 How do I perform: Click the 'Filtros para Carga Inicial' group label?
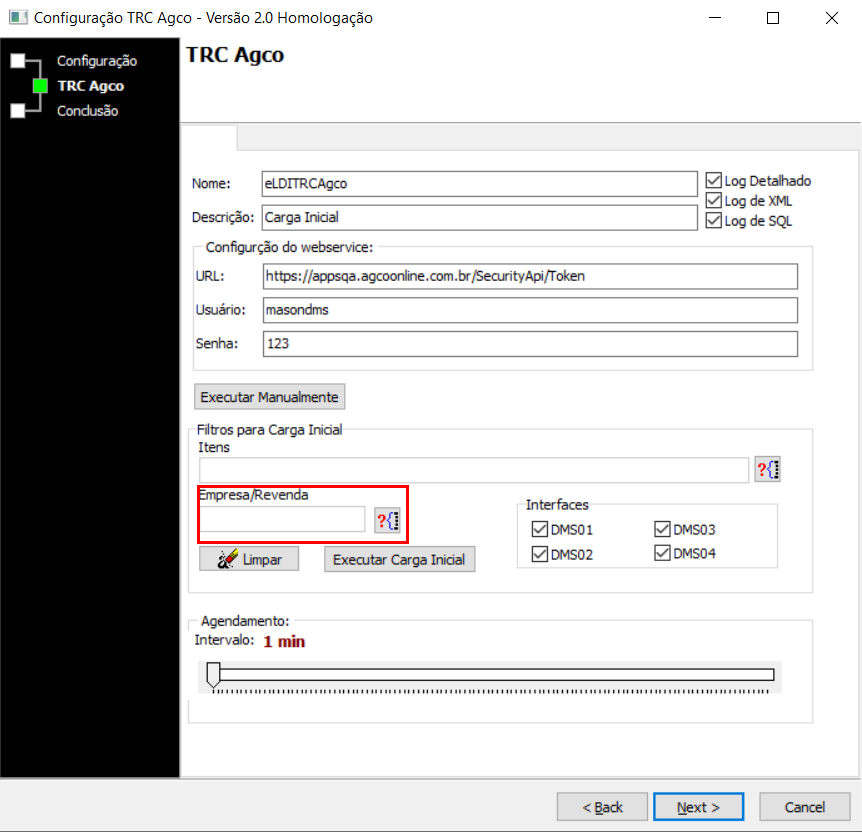coord(269,429)
